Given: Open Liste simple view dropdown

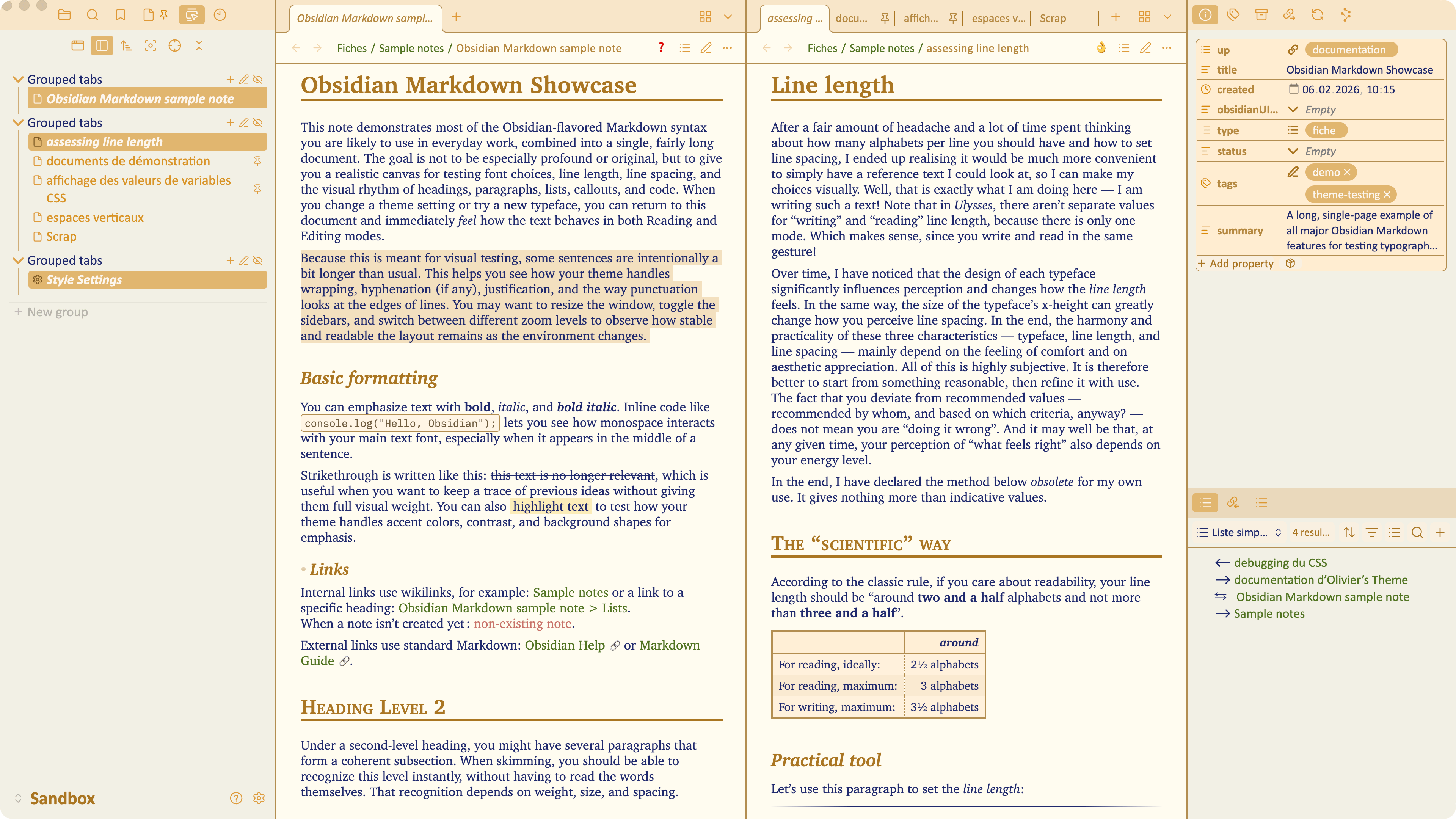Looking at the screenshot, I should pos(1239,532).
